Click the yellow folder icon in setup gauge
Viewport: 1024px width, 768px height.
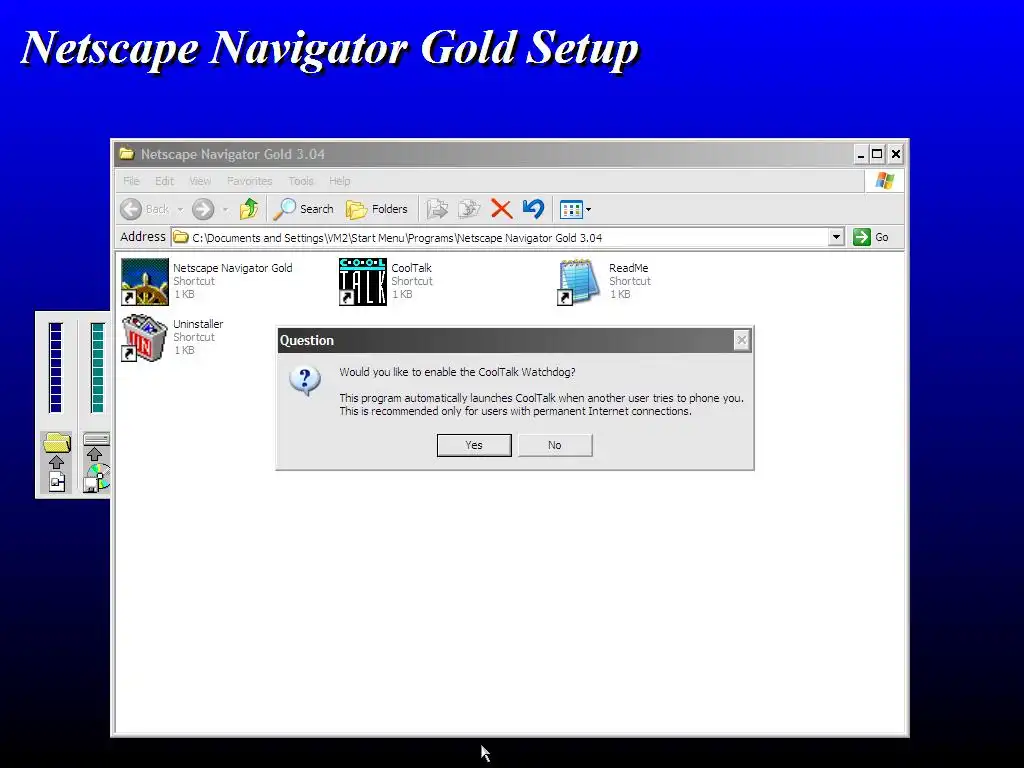pyautogui.click(x=57, y=443)
